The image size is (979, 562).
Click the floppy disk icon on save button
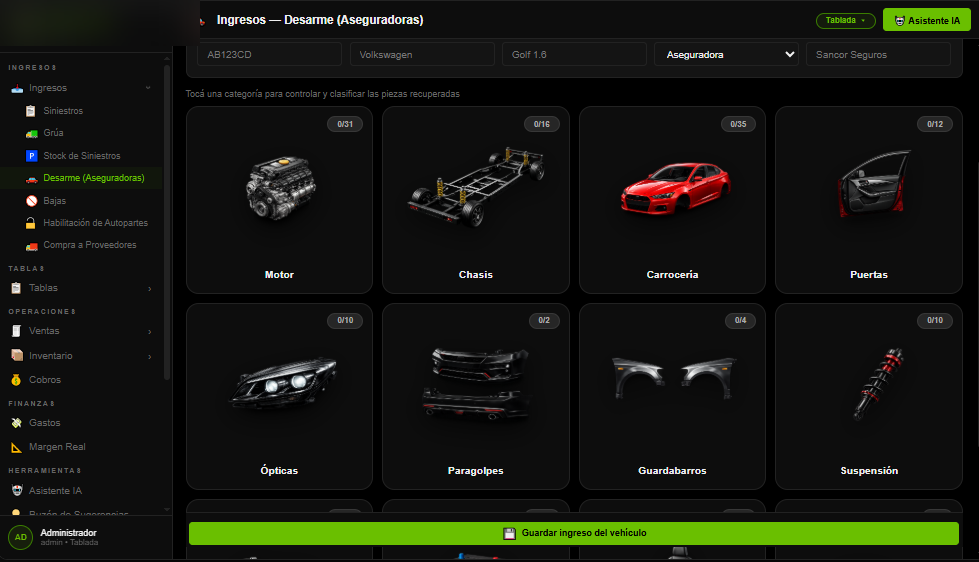pos(509,533)
